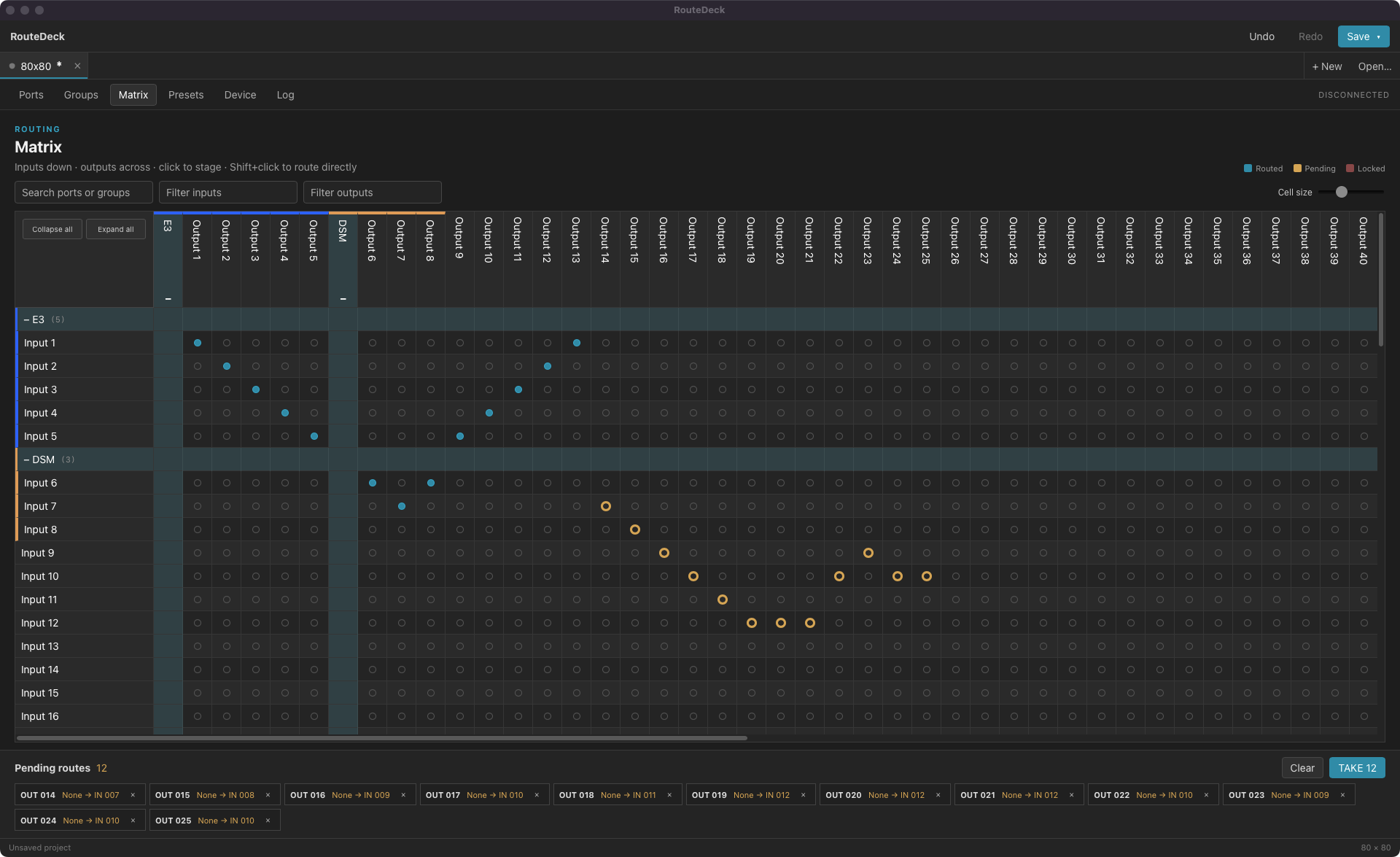
Task: Click the Undo button
Action: [x=1261, y=36]
